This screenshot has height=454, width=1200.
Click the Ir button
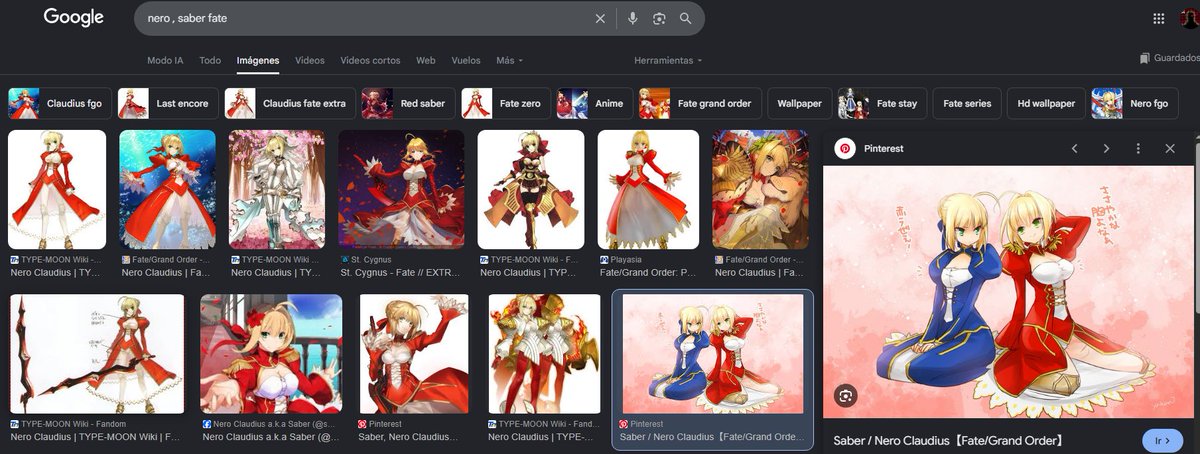tap(1161, 440)
